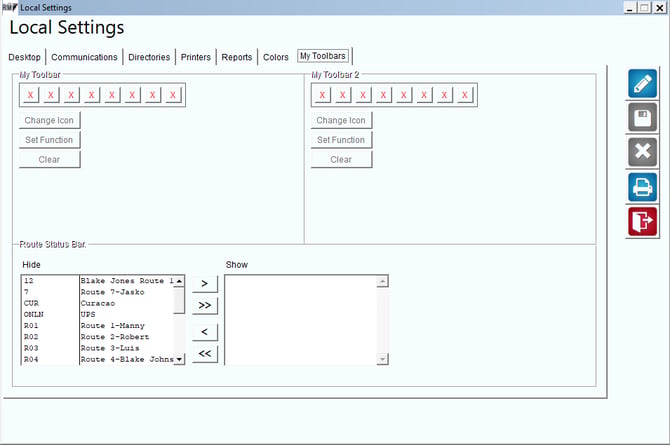The image size is (670, 445).
Task: Select second slot in My Toolbar 2
Action: pyautogui.click(x=343, y=95)
